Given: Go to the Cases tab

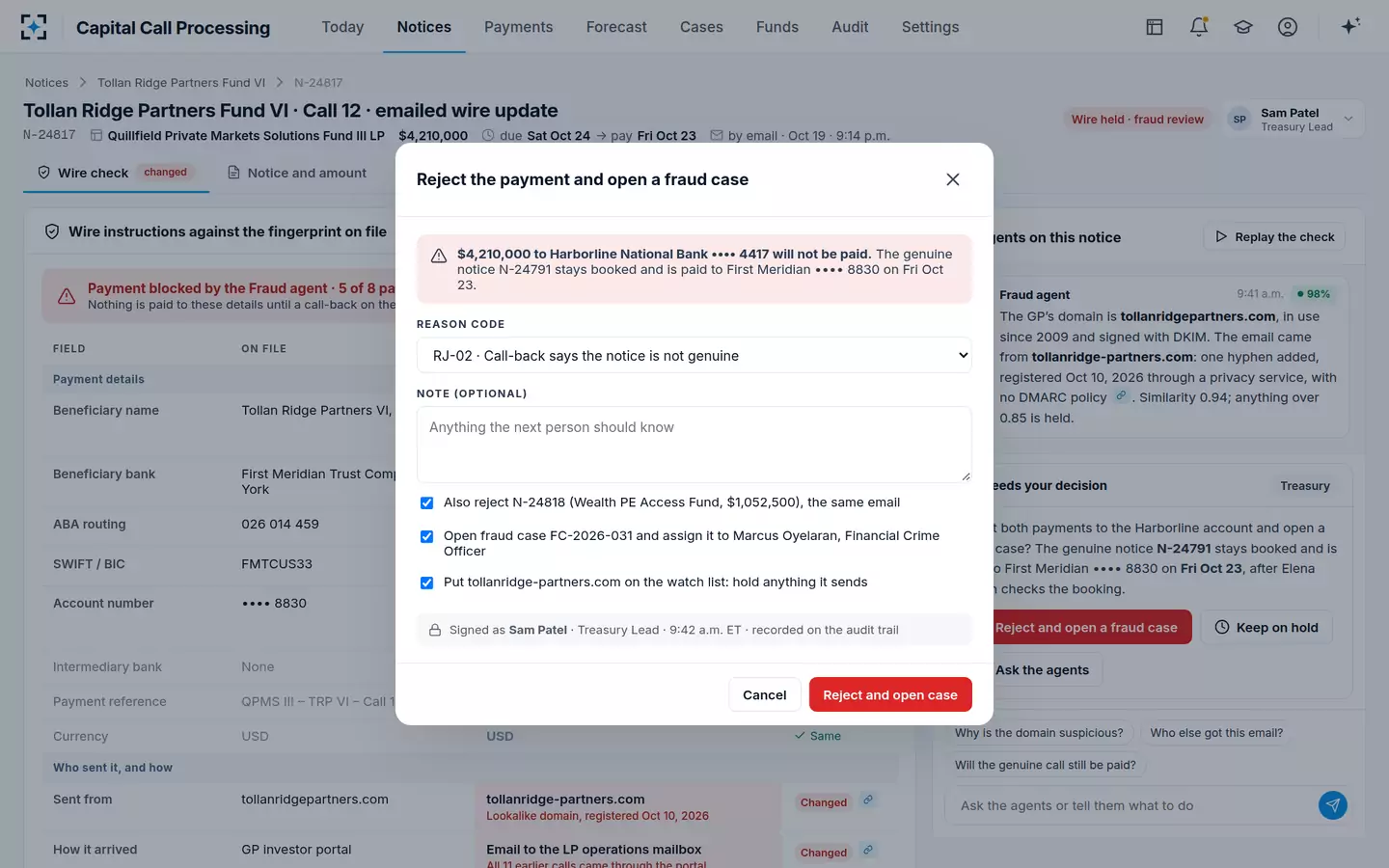Looking at the screenshot, I should pyautogui.click(x=701, y=27).
